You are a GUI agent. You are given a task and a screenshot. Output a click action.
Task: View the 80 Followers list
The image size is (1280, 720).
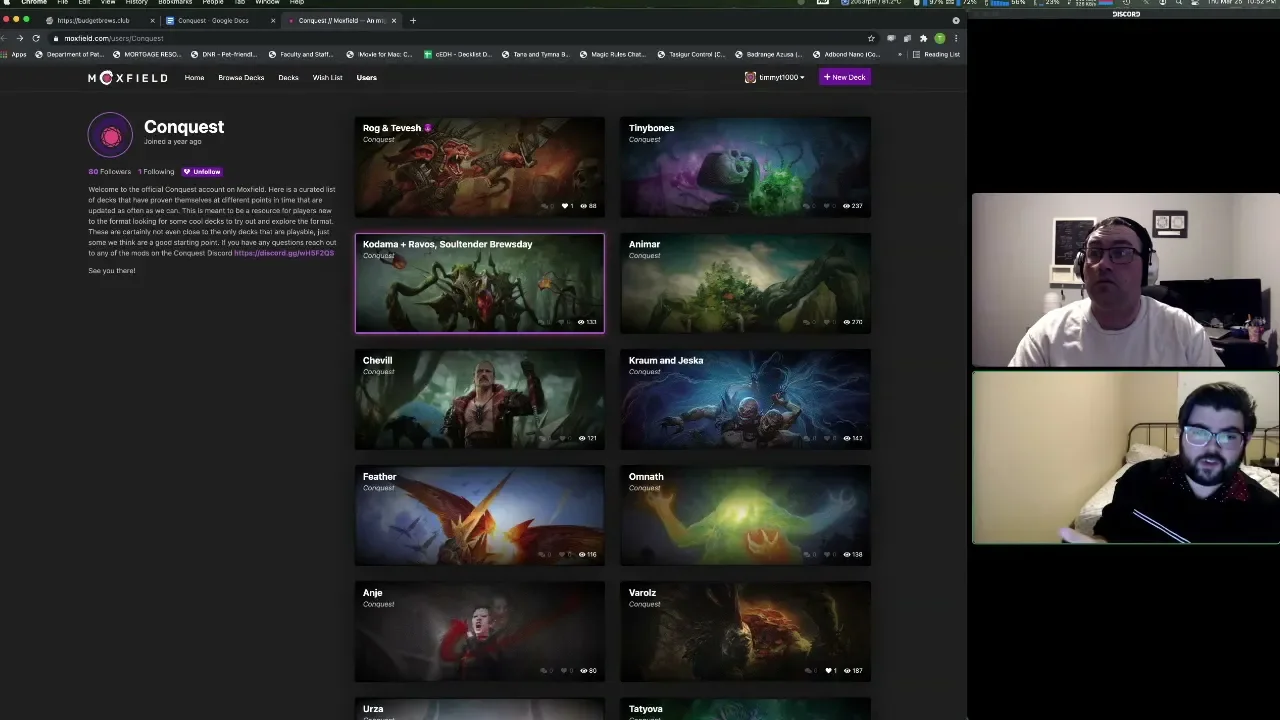[109, 172]
